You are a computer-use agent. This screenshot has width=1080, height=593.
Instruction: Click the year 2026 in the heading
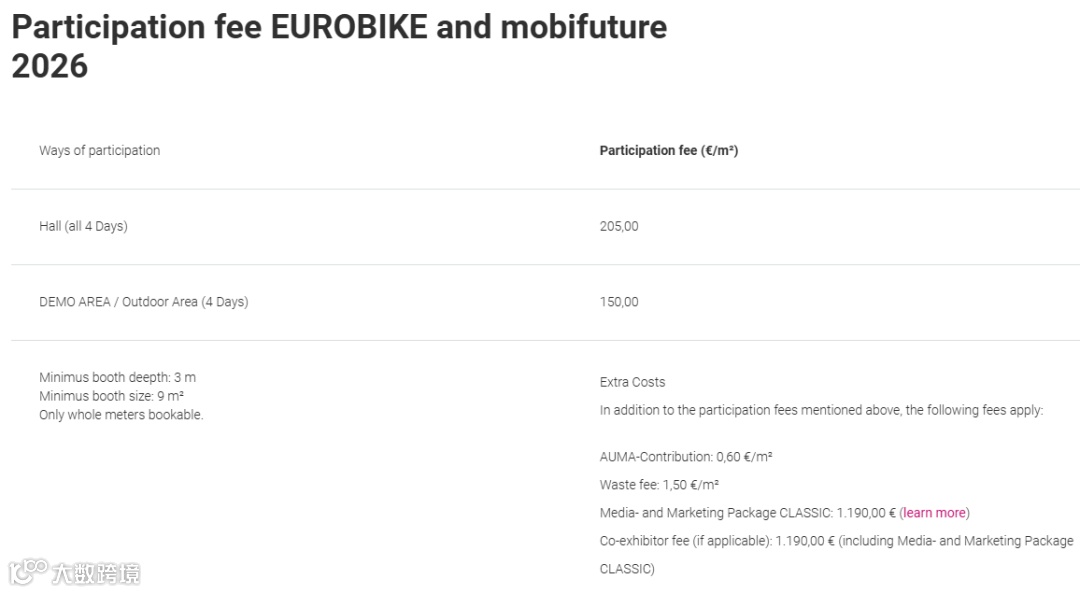point(50,66)
